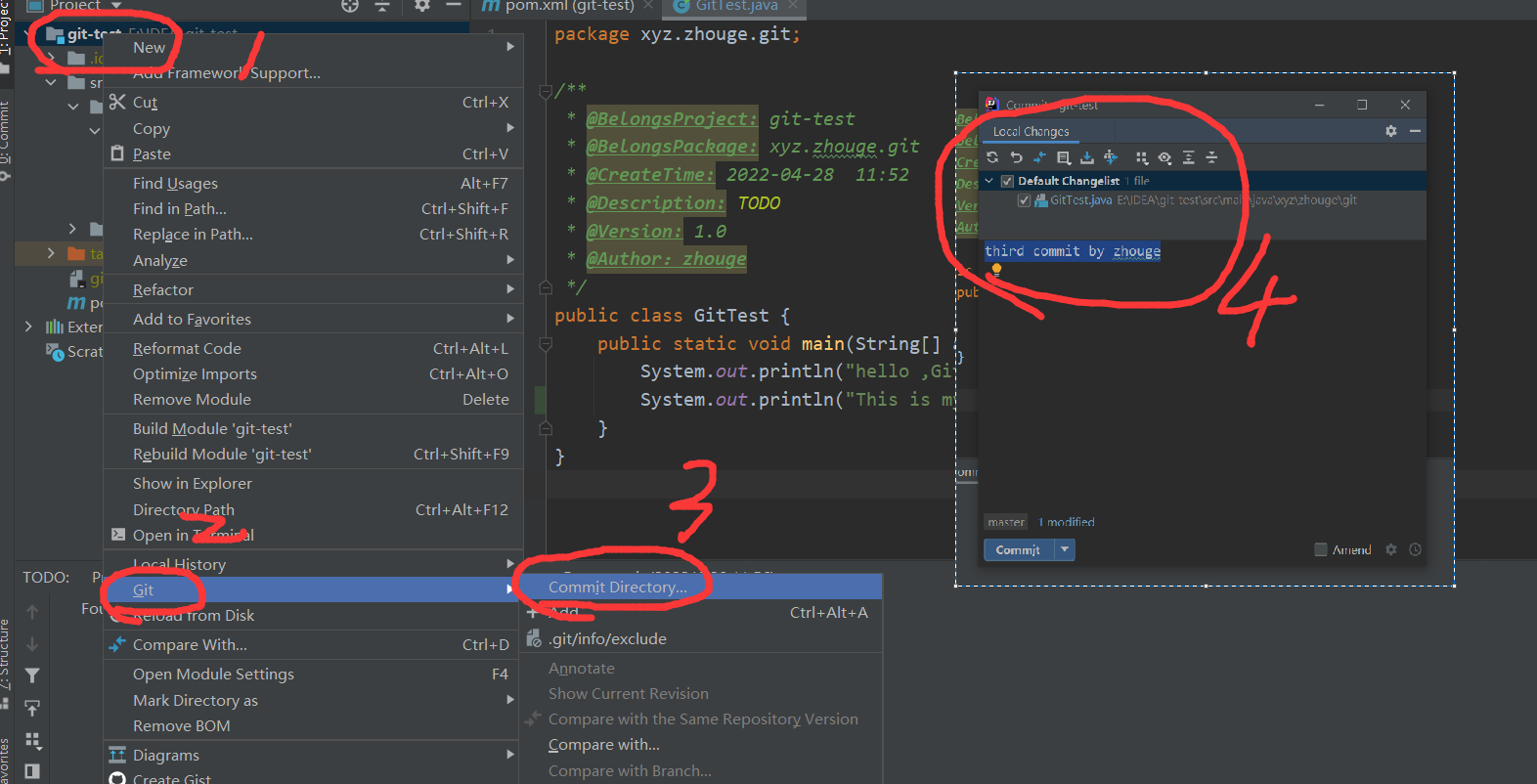Open View Options eye icon in Commit toolbar

tap(1164, 157)
